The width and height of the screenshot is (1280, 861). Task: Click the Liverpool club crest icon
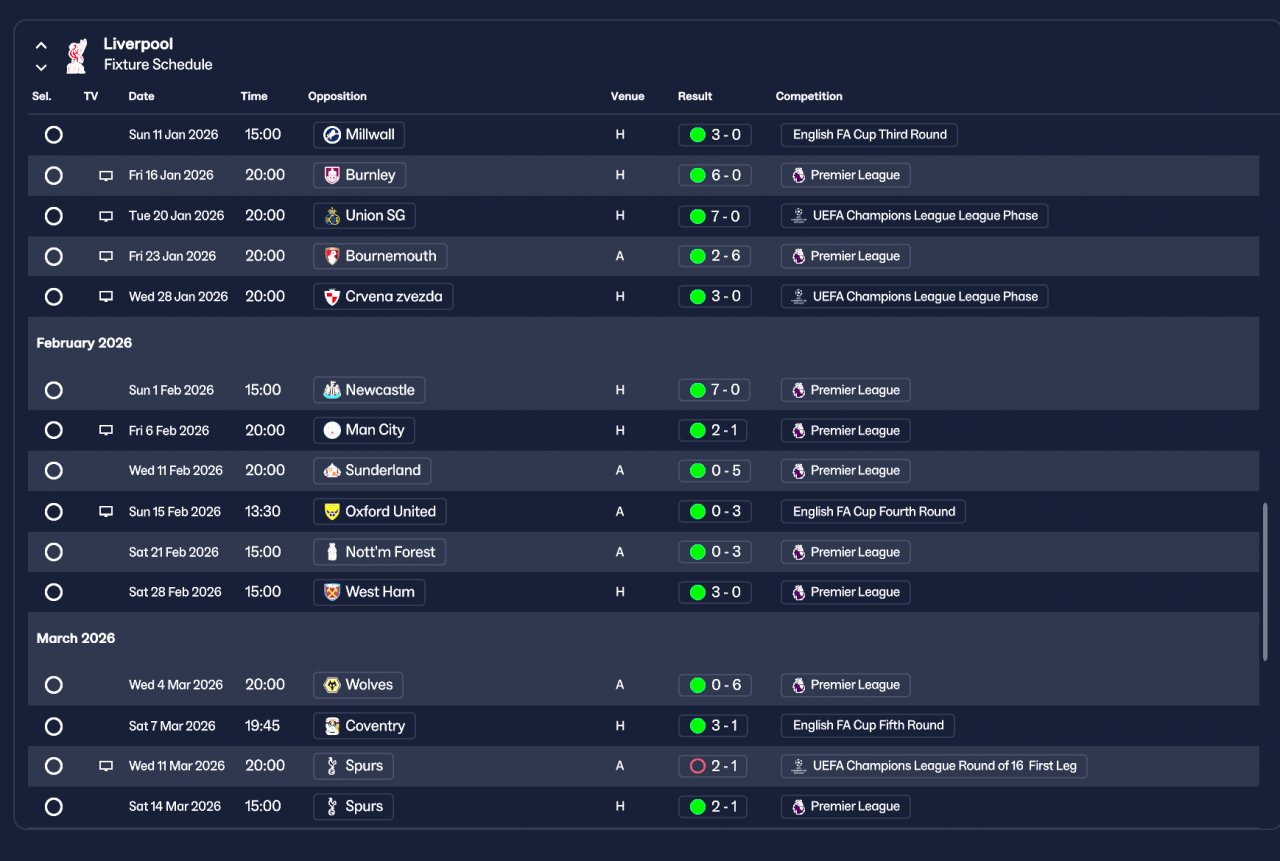(x=76, y=55)
